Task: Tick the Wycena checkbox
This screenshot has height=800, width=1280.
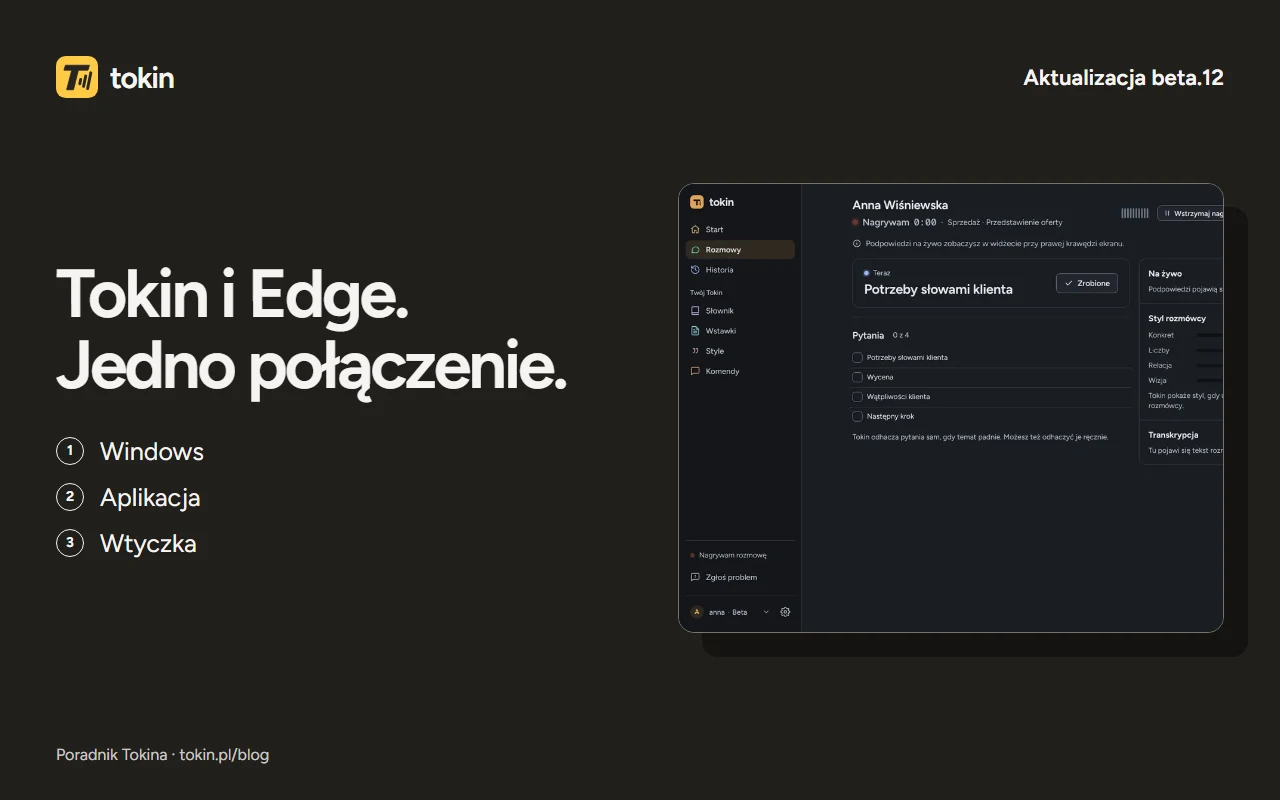Action: (x=857, y=377)
